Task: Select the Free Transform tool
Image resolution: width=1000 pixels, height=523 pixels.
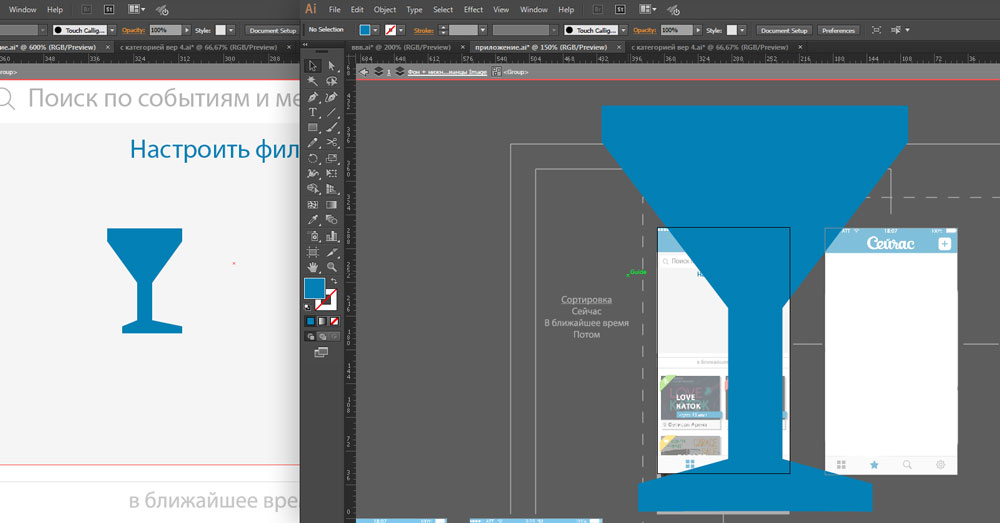Action: tap(332, 173)
